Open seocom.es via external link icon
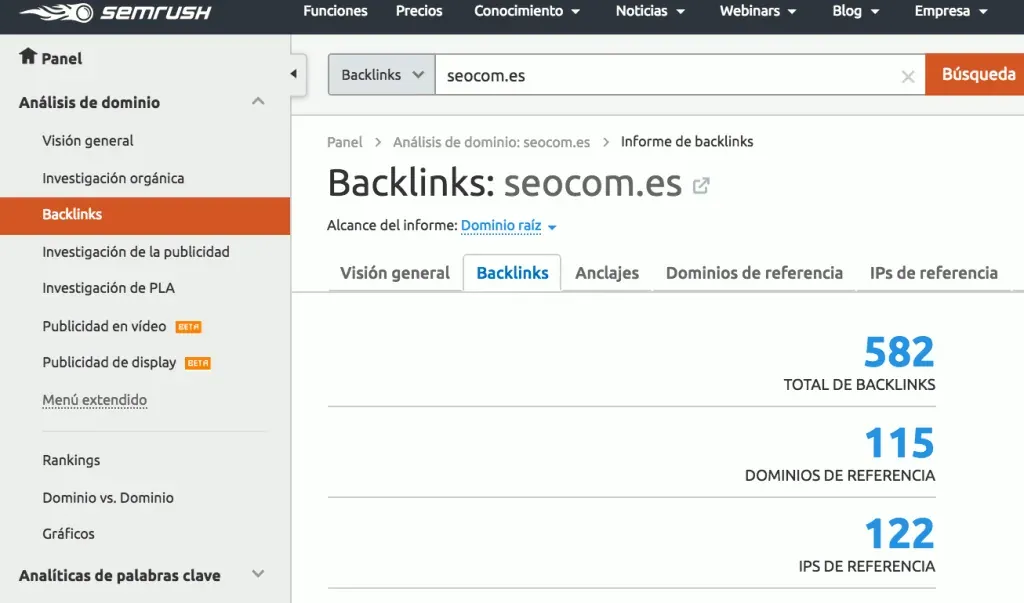This screenshot has width=1024, height=603. click(x=701, y=186)
